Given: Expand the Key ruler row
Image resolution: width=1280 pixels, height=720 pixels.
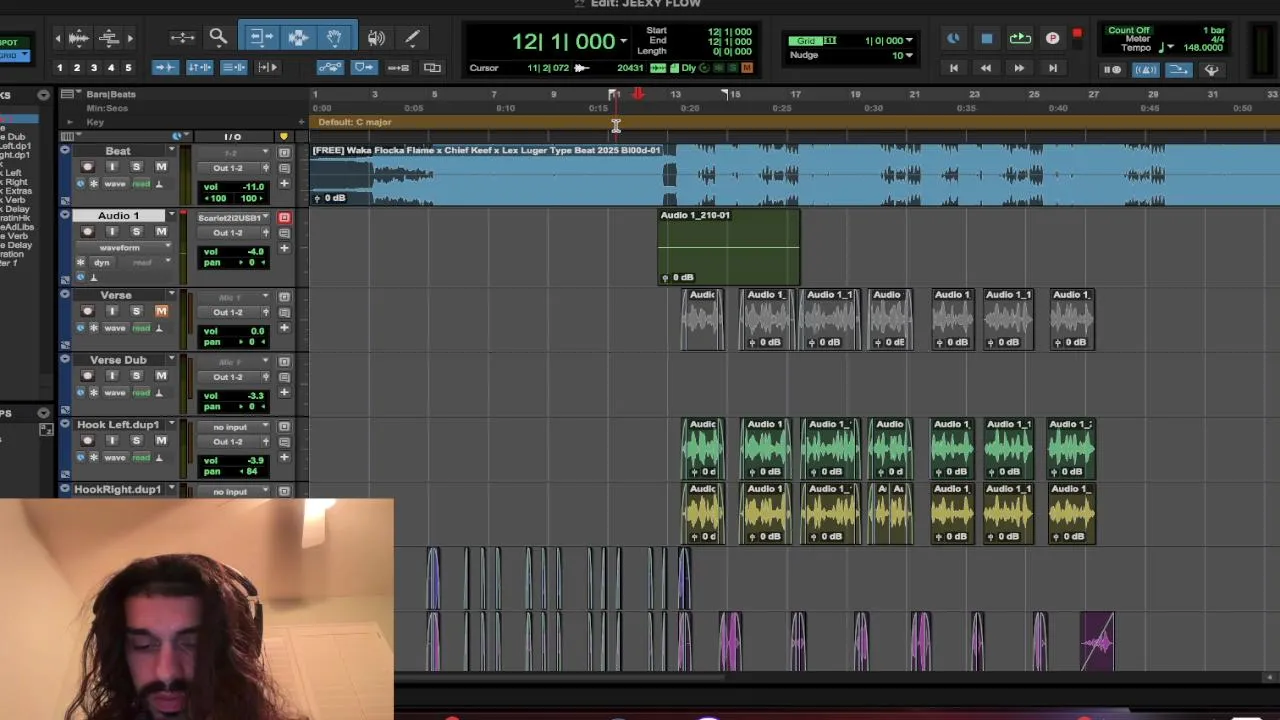Looking at the screenshot, I should coord(69,122).
